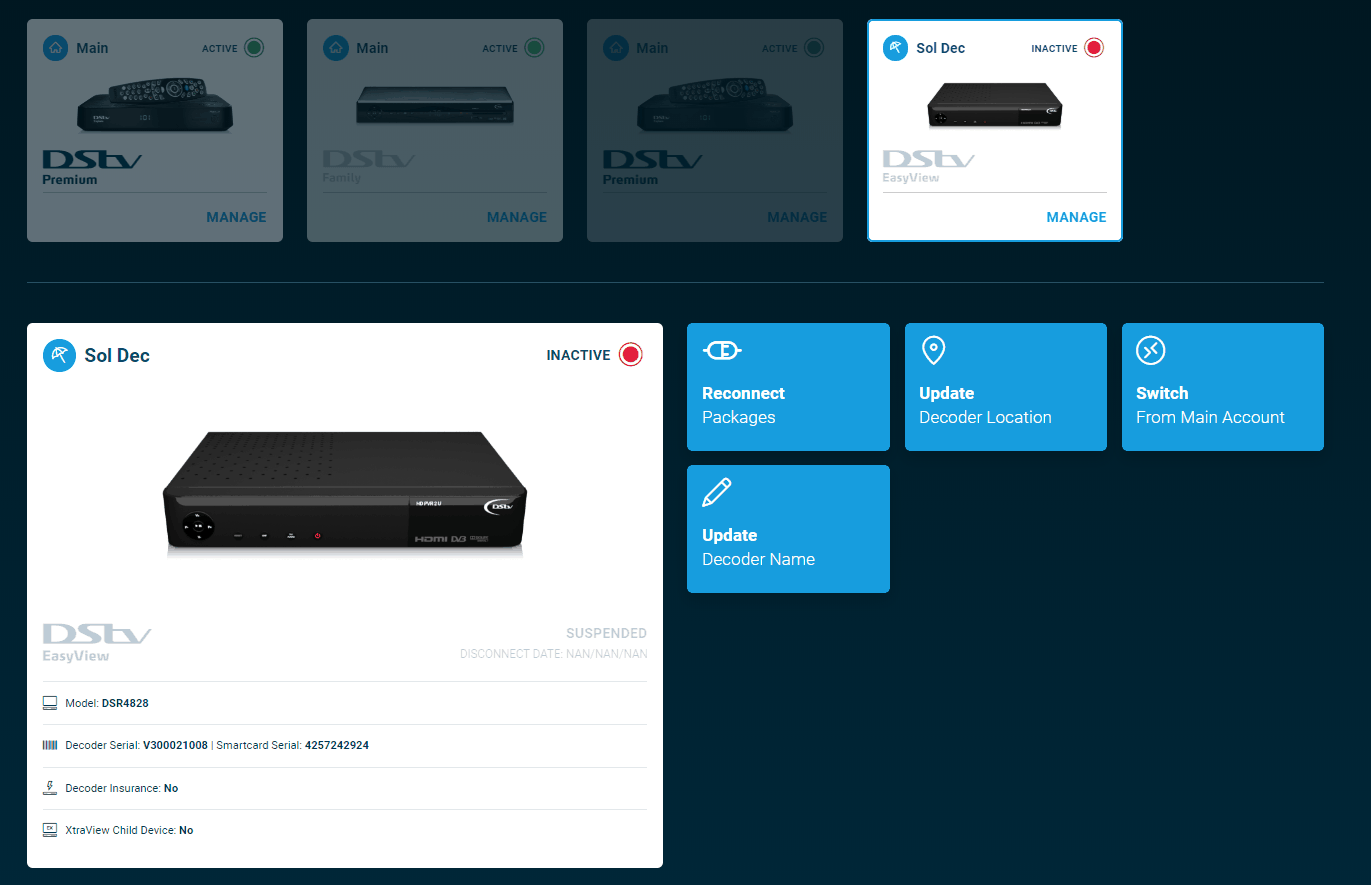This screenshot has height=885, width=1371.
Task: Click the home icon on the Family card
Action: (x=335, y=47)
